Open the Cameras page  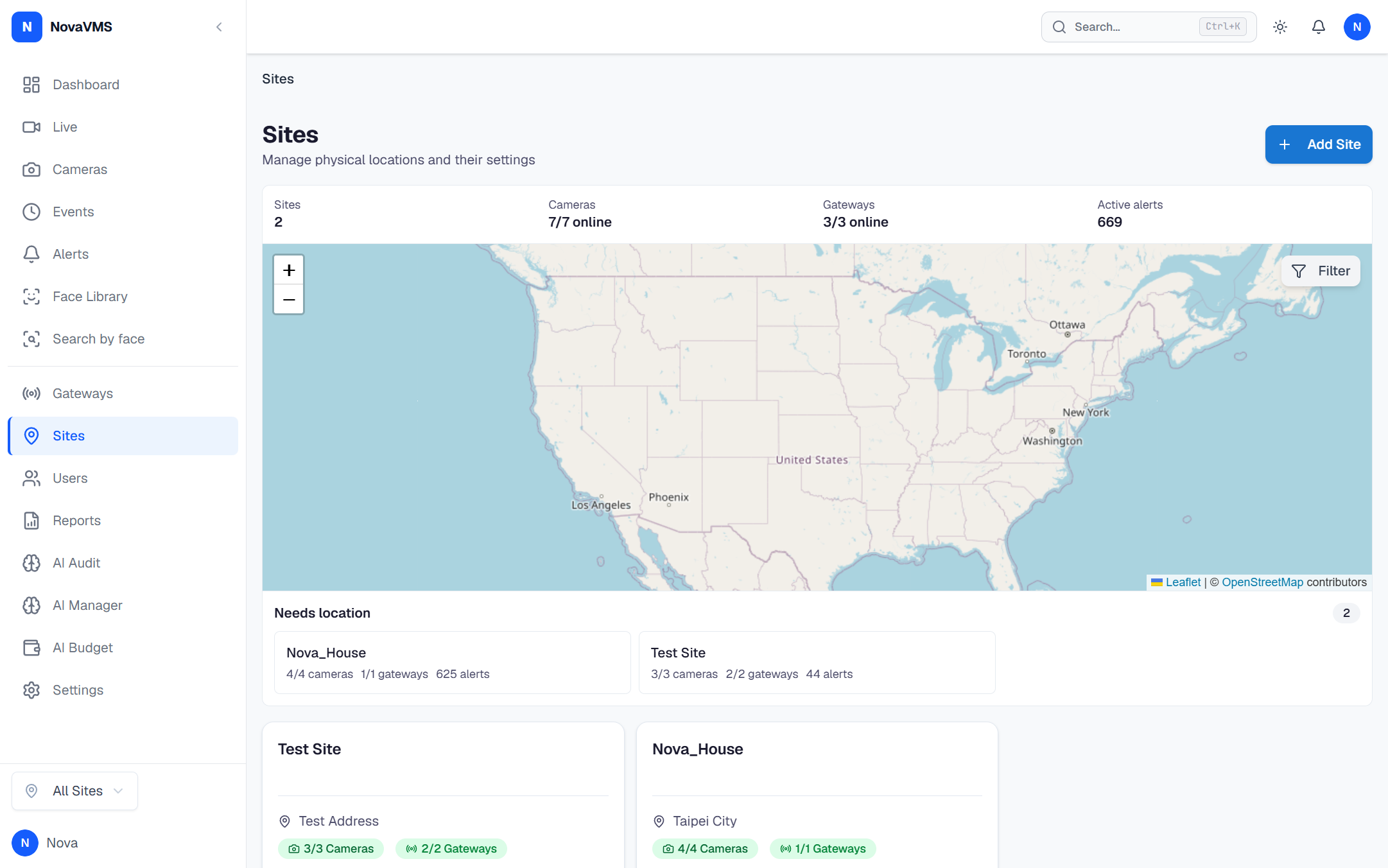[123, 169]
